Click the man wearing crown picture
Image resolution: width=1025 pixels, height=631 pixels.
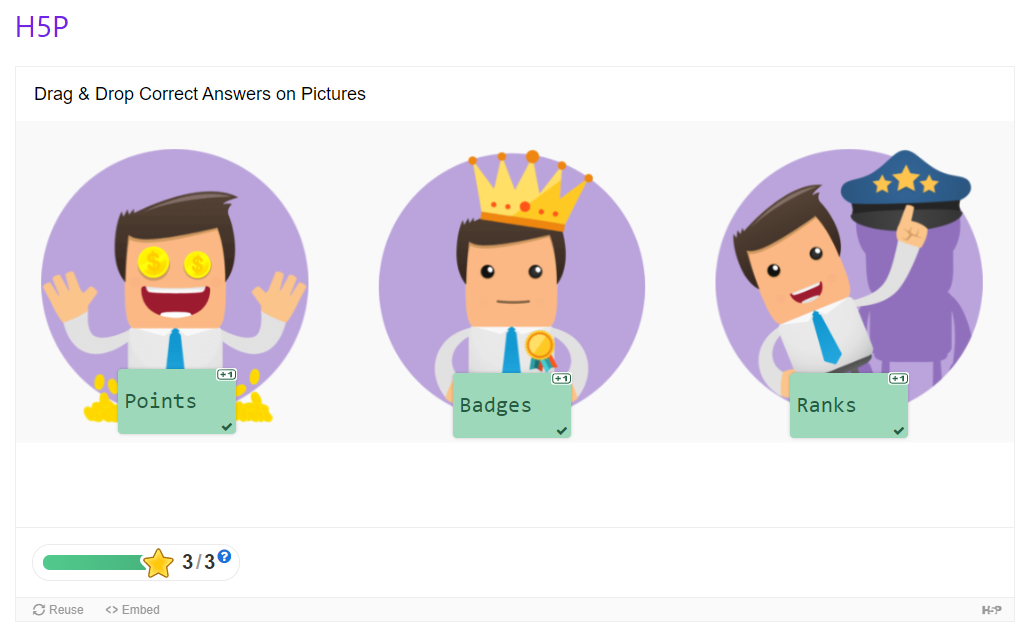tap(511, 270)
